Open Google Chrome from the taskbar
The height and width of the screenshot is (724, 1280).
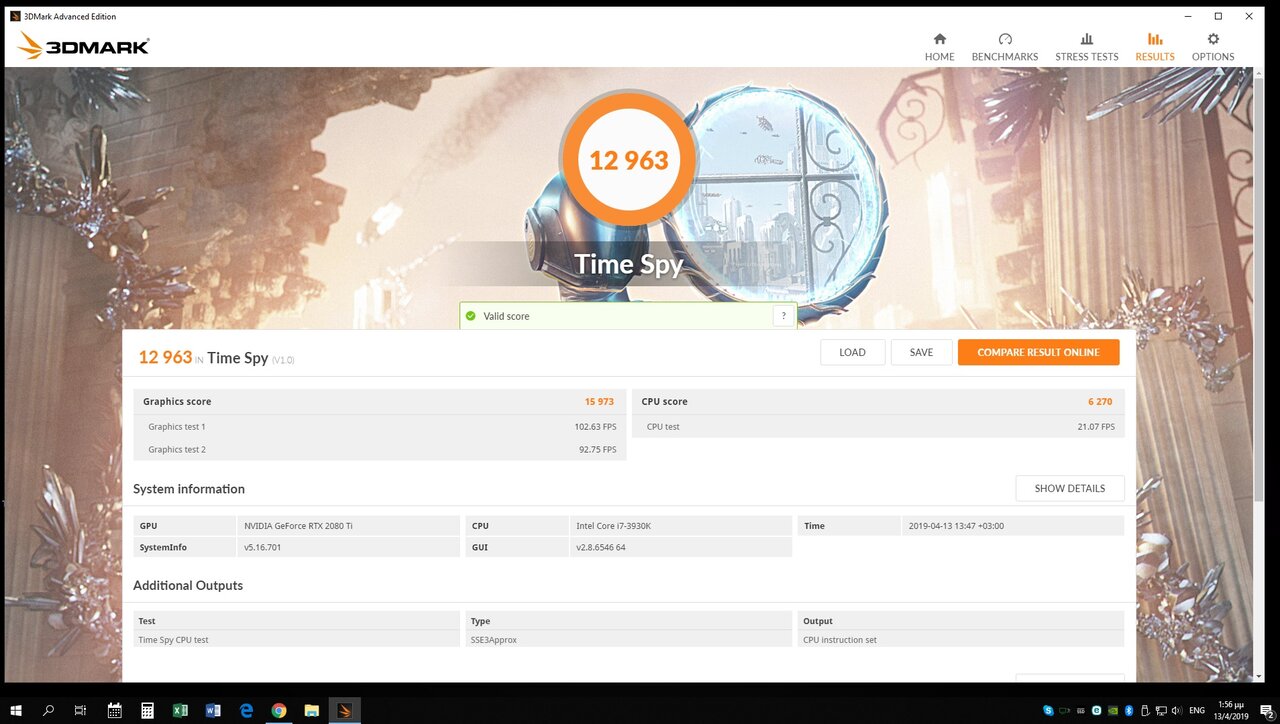(279, 710)
